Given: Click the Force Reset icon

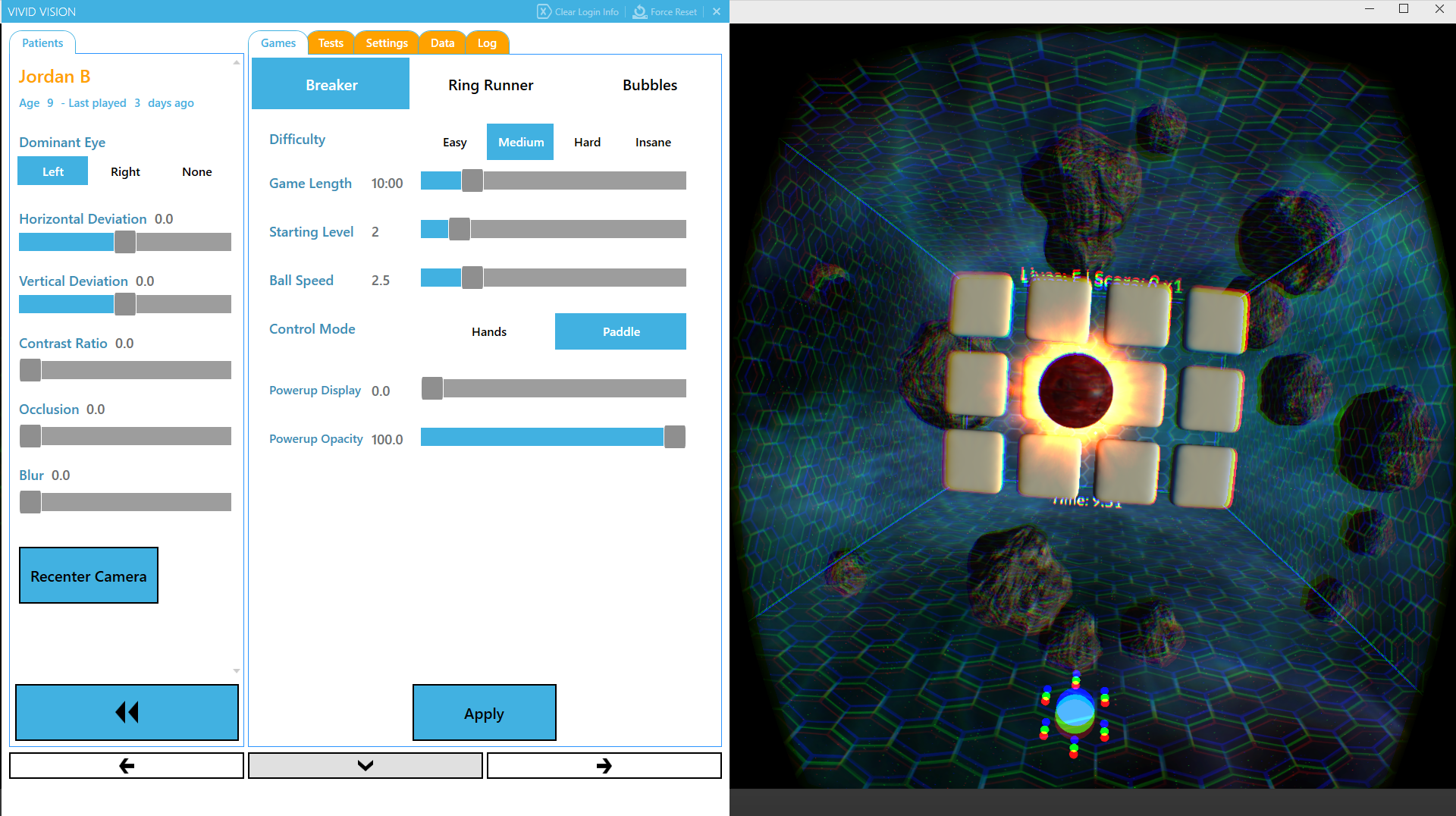Looking at the screenshot, I should point(640,11).
